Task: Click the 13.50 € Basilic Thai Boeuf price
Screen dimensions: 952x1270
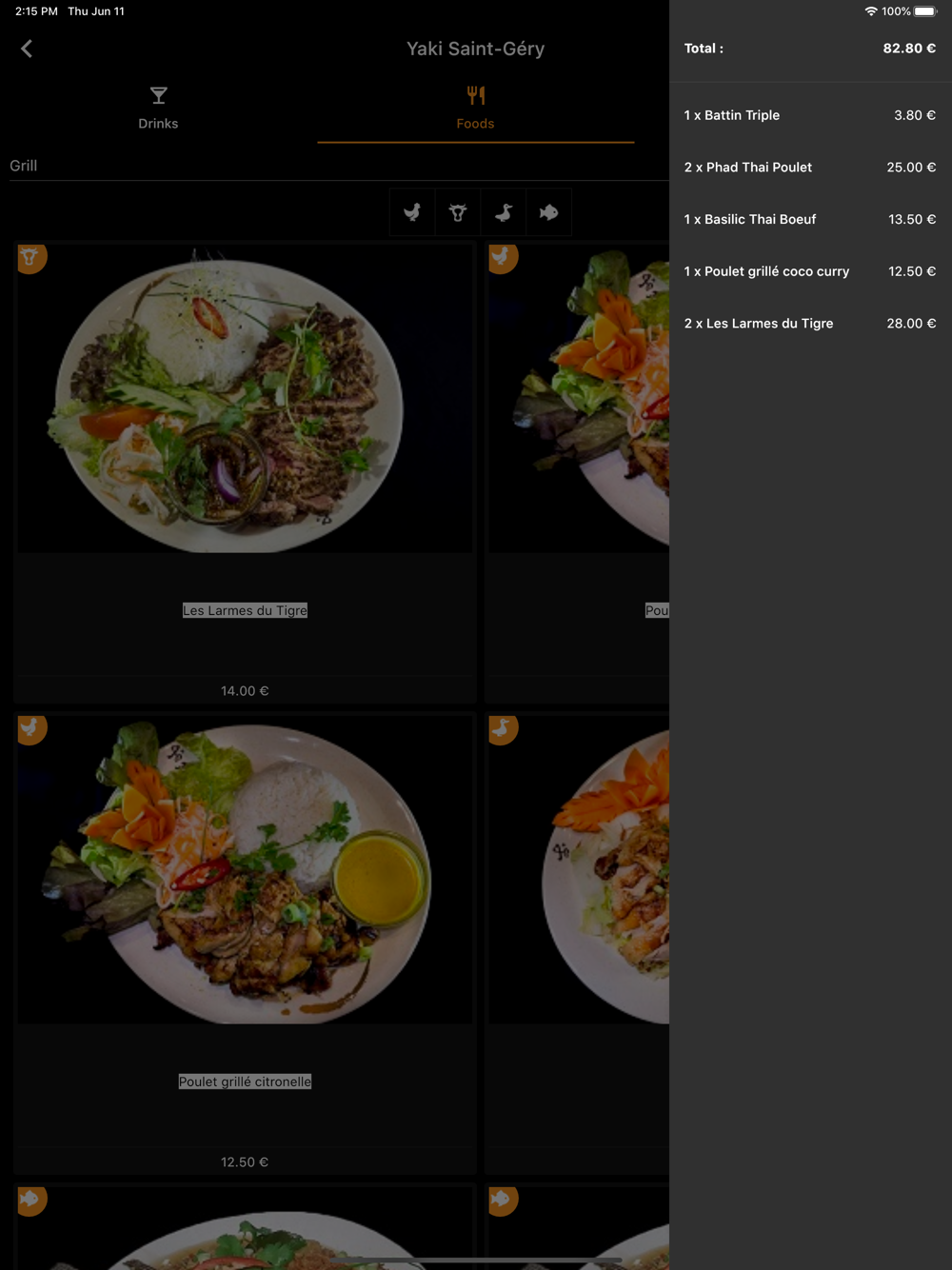Action: 912,219
